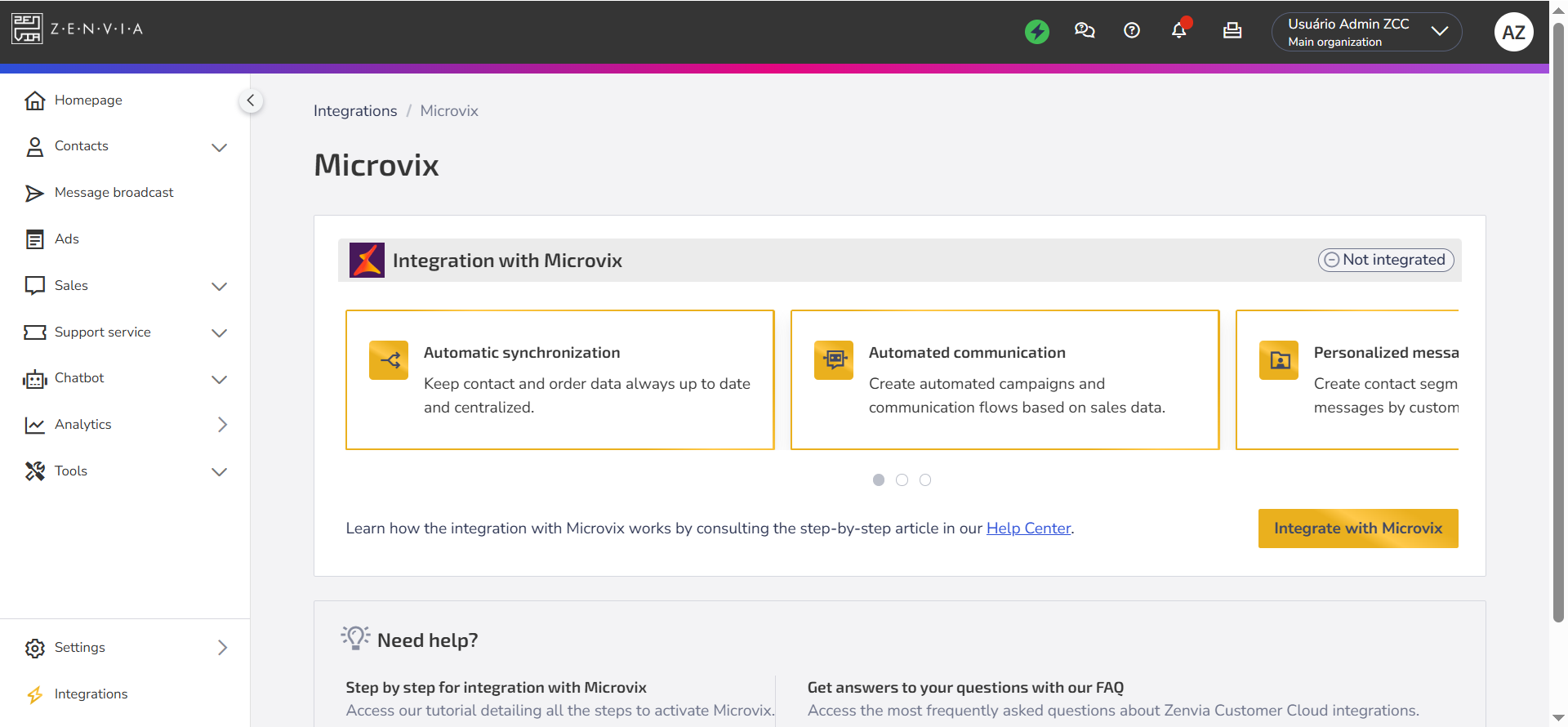1568x727 pixels.
Task: Click the inbox tray icon in header
Action: point(1232,31)
